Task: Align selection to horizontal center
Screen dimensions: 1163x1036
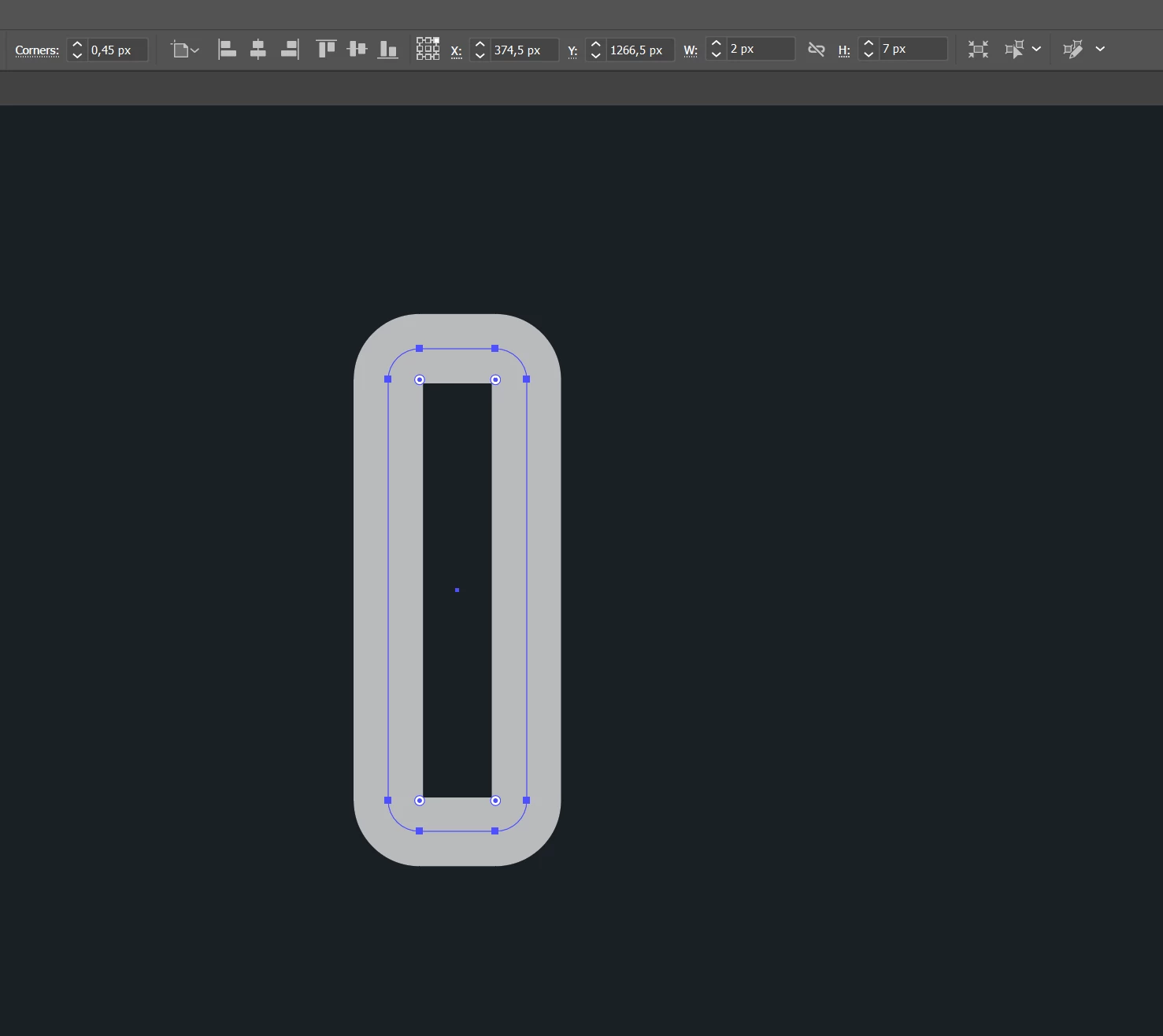Action: pyautogui.click(x=258, y=50)
